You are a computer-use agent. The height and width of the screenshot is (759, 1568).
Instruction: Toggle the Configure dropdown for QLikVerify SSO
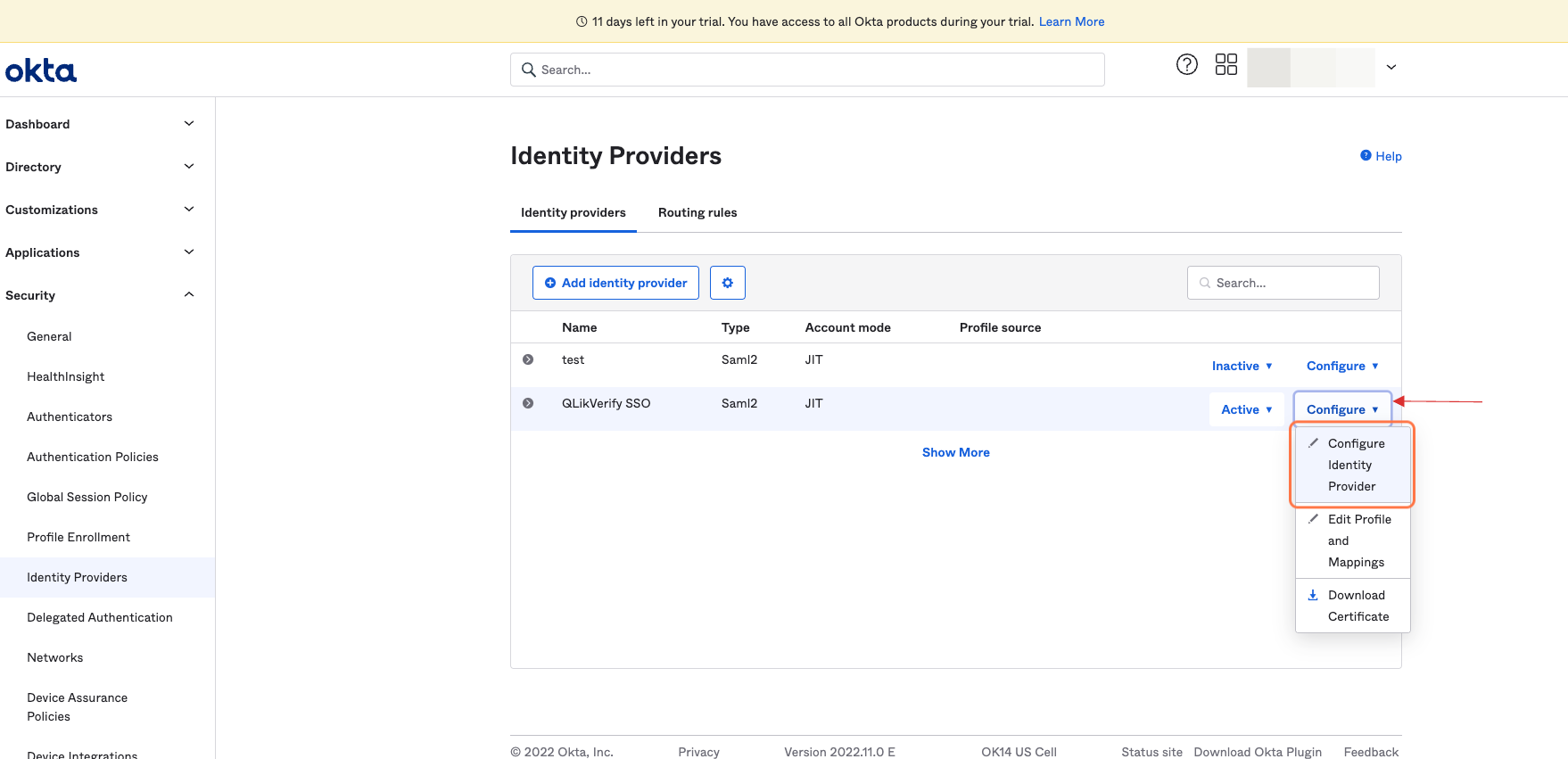(1342, 409)
